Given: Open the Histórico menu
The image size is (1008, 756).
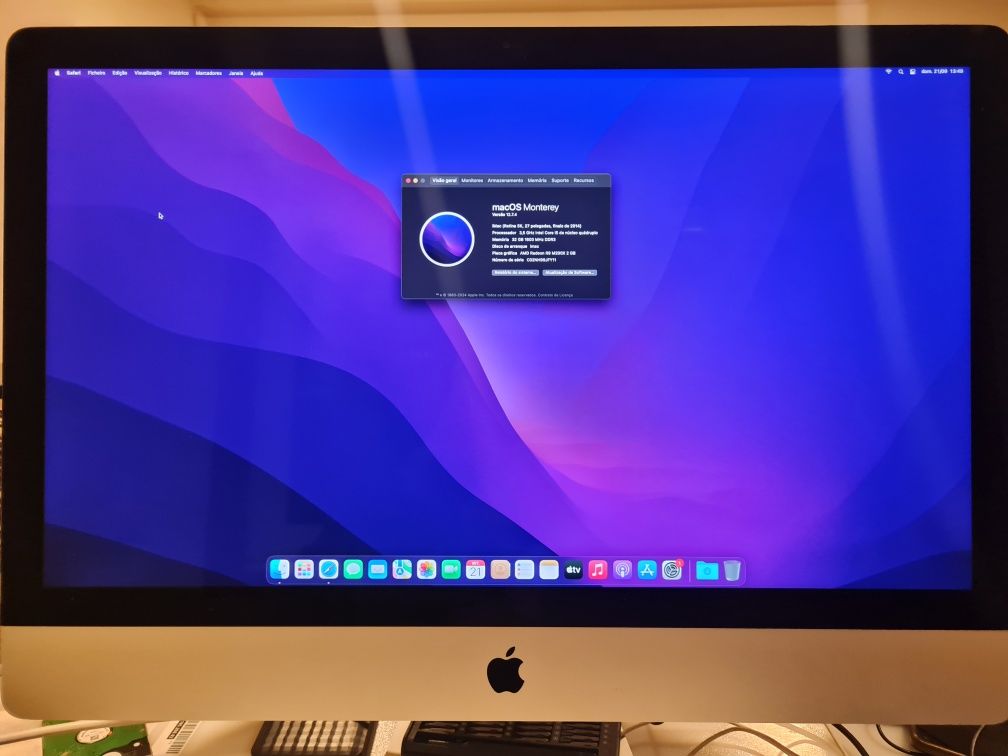Looking at the screenshot, I should (x=179, y=73).
